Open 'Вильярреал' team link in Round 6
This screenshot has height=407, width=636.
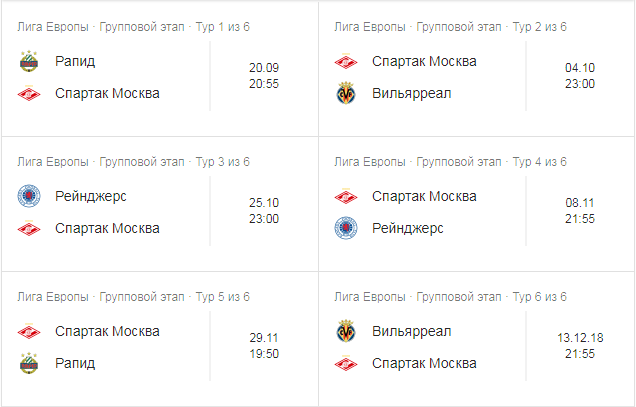point(412,331)
